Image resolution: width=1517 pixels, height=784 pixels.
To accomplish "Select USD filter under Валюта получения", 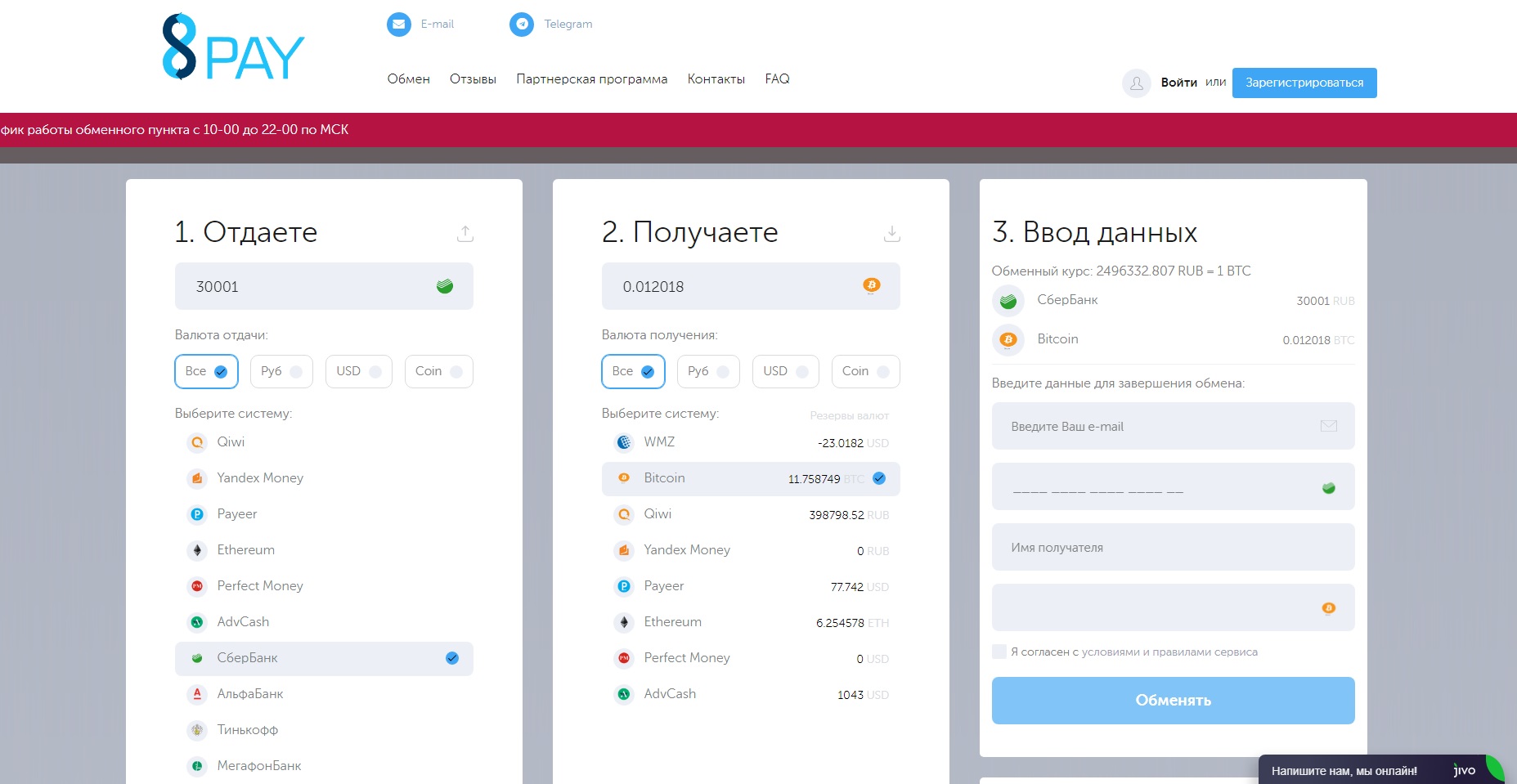I will tap(786, 371).
